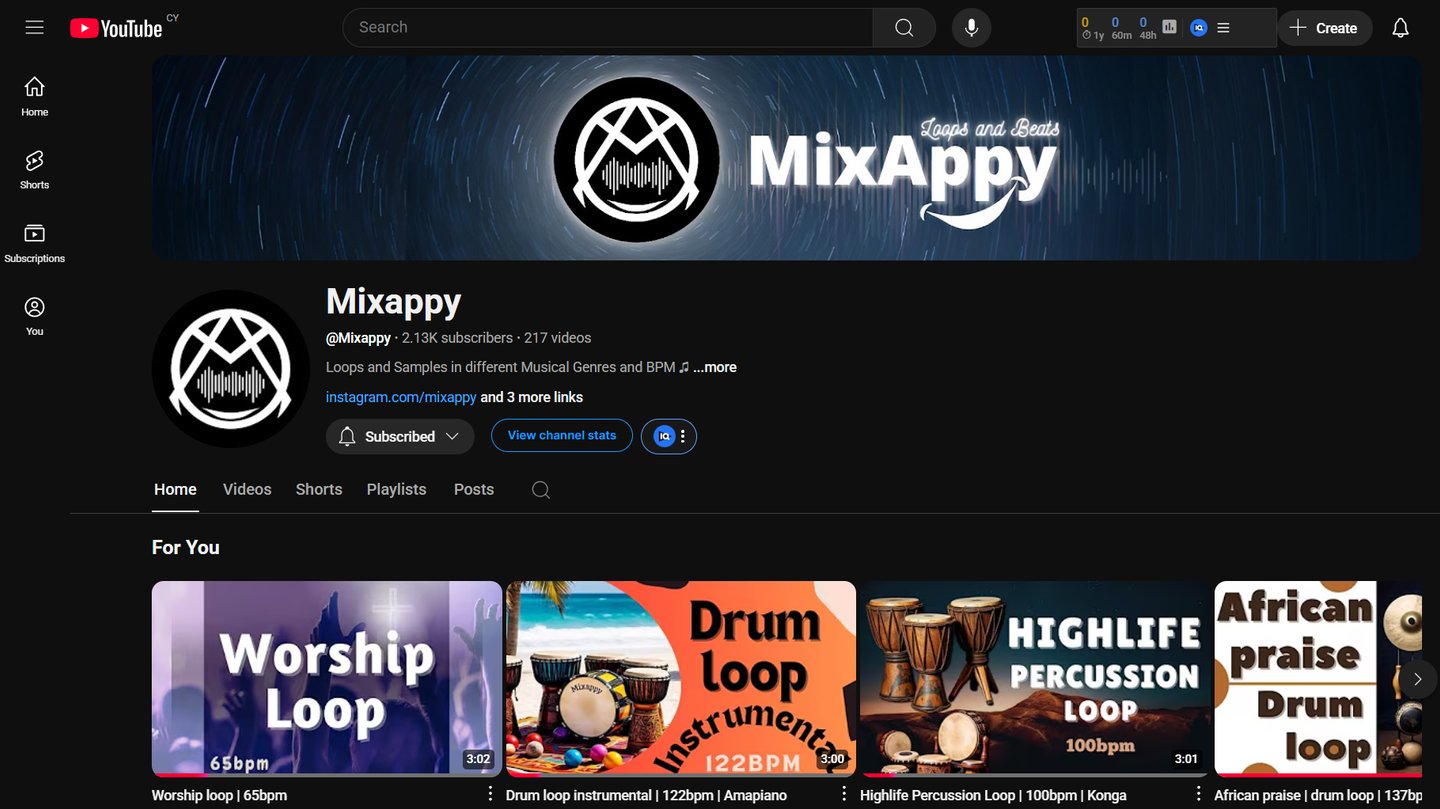Click the bar chart extension icon

(x=1169, y=27)
